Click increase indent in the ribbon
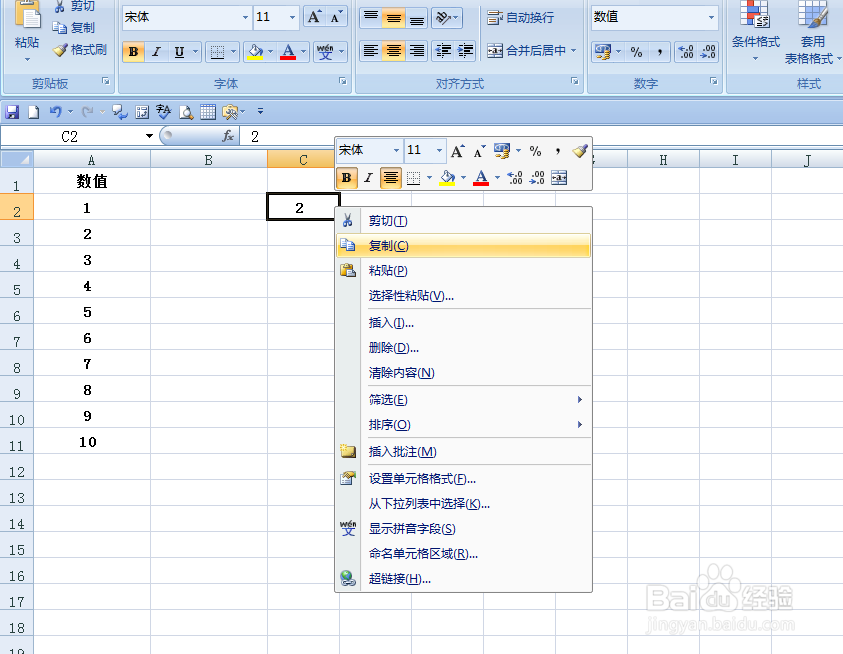 point(466,51)
